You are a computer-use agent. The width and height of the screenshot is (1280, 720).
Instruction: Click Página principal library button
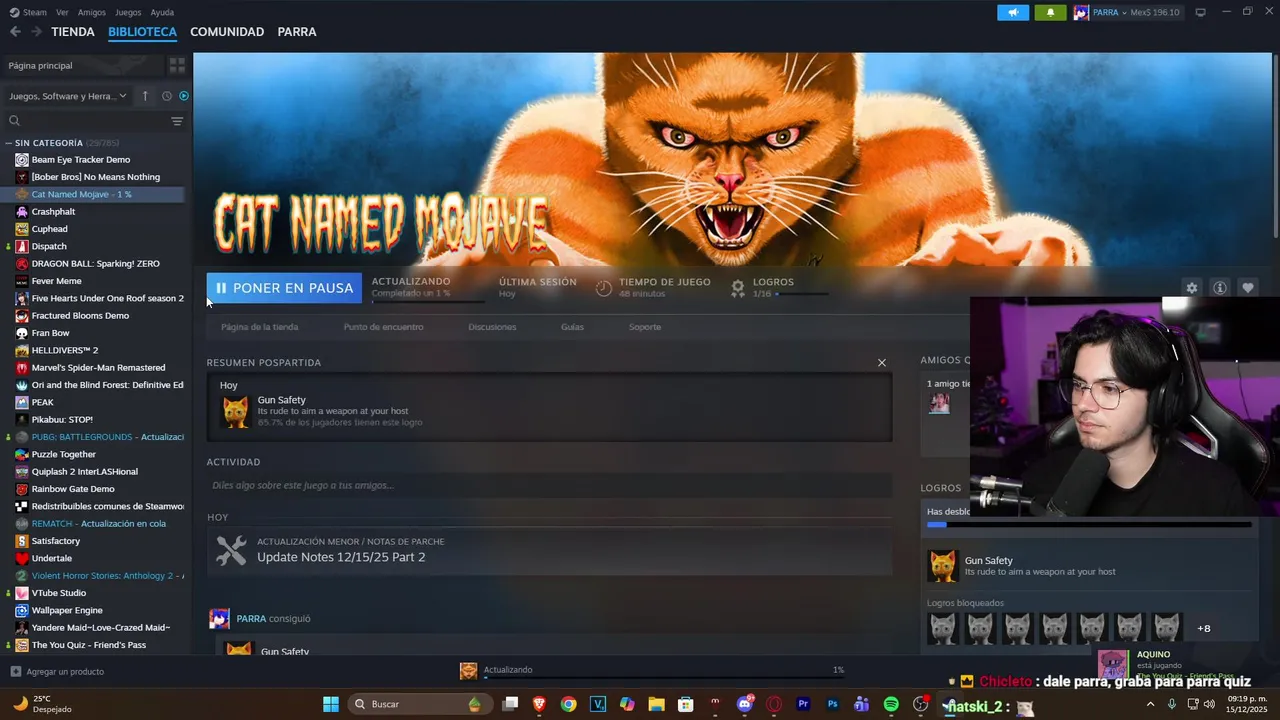pos(82,65)
